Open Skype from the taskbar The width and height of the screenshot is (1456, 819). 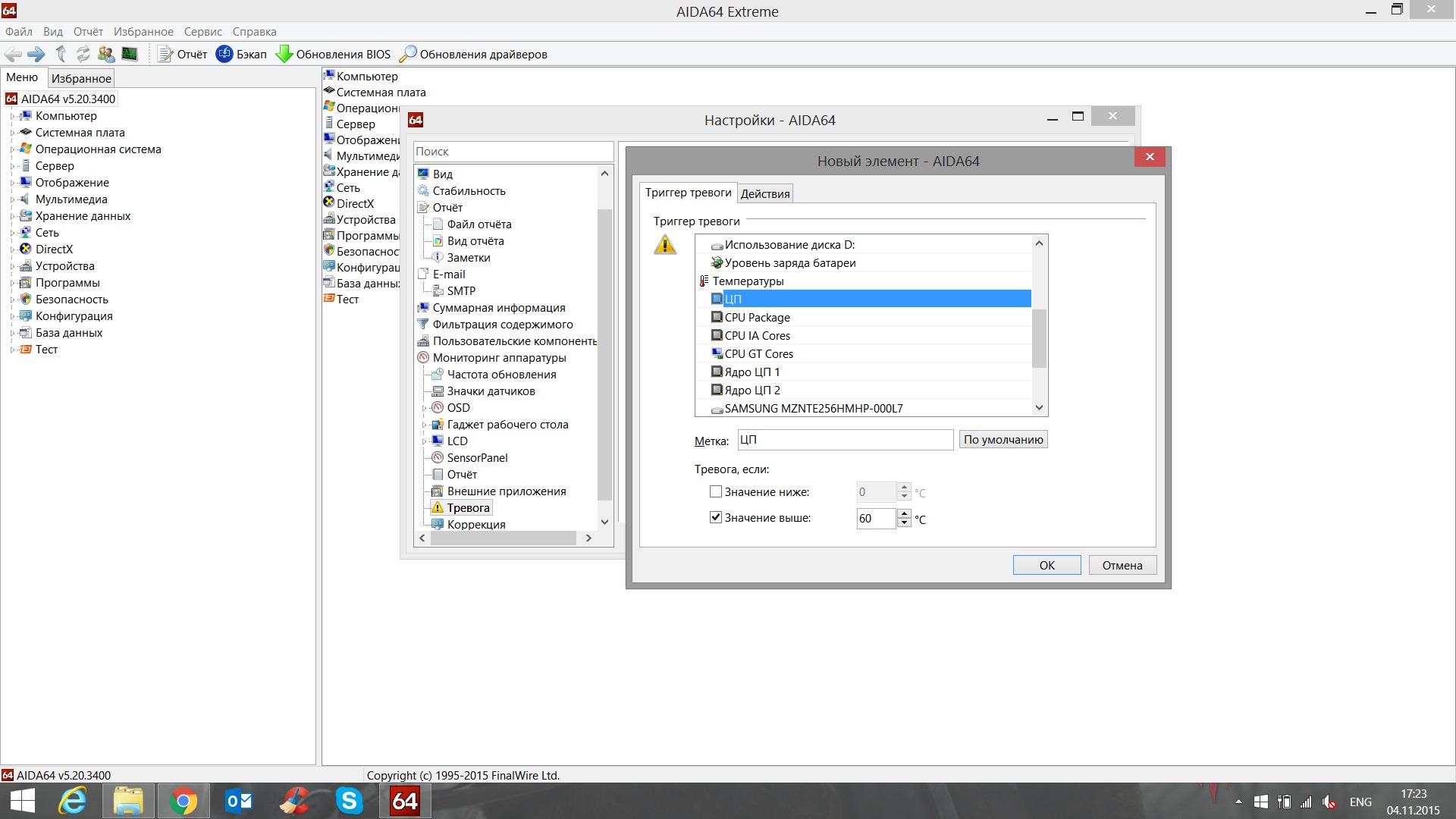click(349, 801)
